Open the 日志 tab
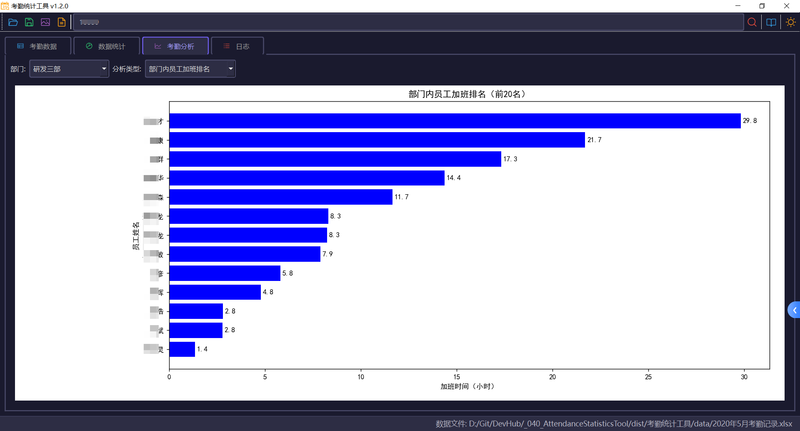Screen dimensions: 800x431 237,46
